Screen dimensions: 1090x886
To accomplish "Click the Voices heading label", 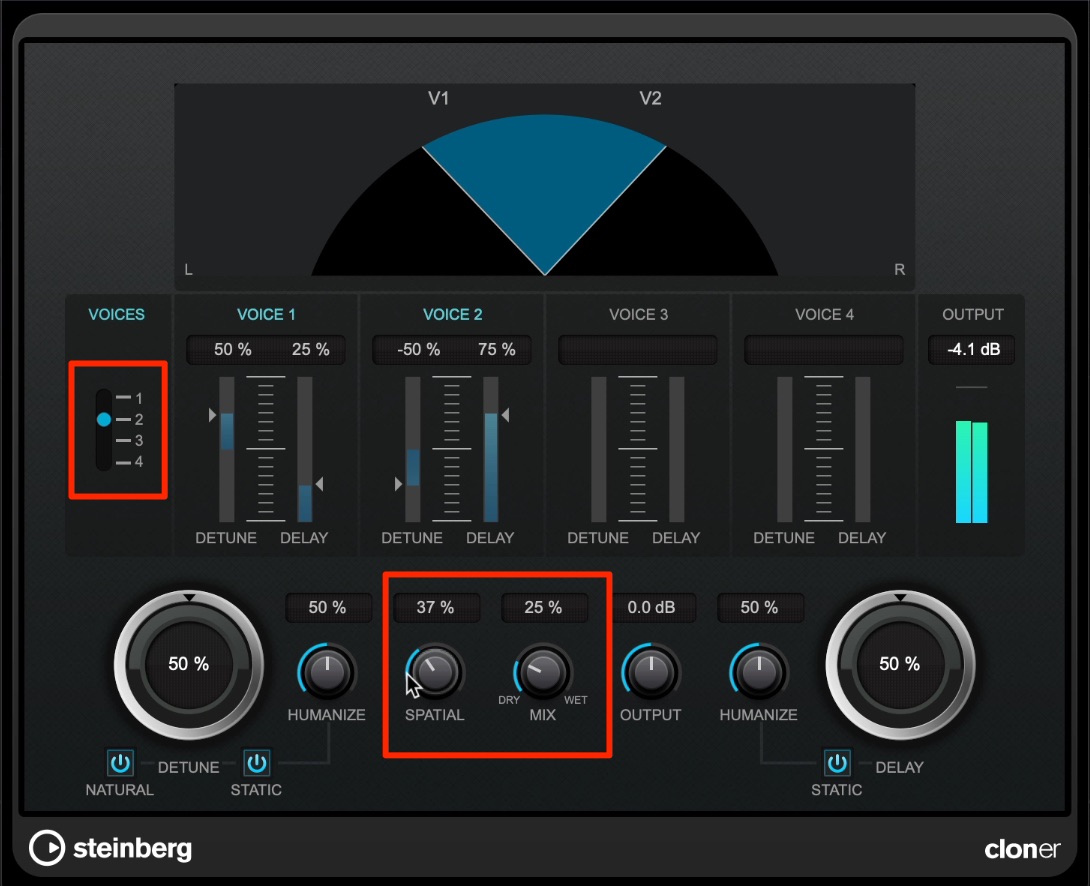I will click(117, 315).
